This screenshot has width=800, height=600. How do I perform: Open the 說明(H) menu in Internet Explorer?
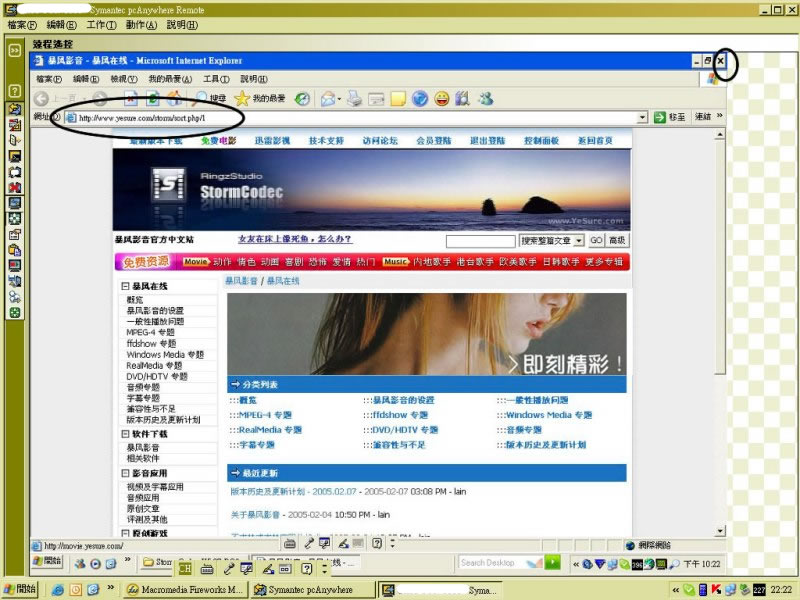[x=254, y=79]
